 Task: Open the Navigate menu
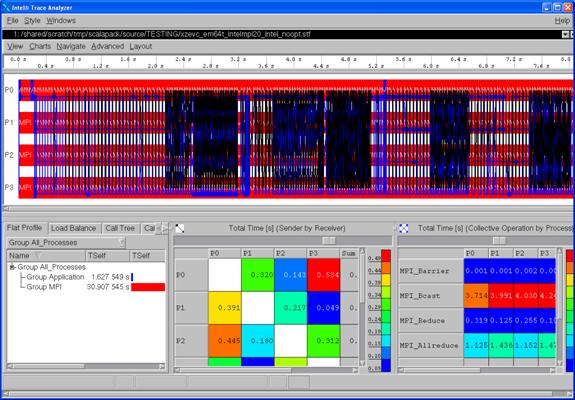[x=71, y=46]
